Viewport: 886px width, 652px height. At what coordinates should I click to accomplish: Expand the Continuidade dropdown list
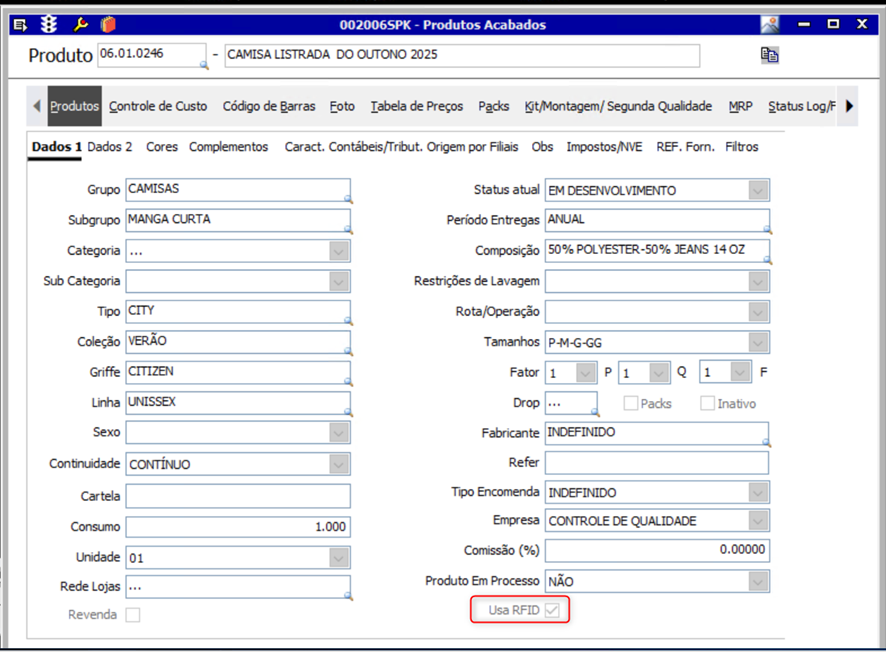[340, 464]
